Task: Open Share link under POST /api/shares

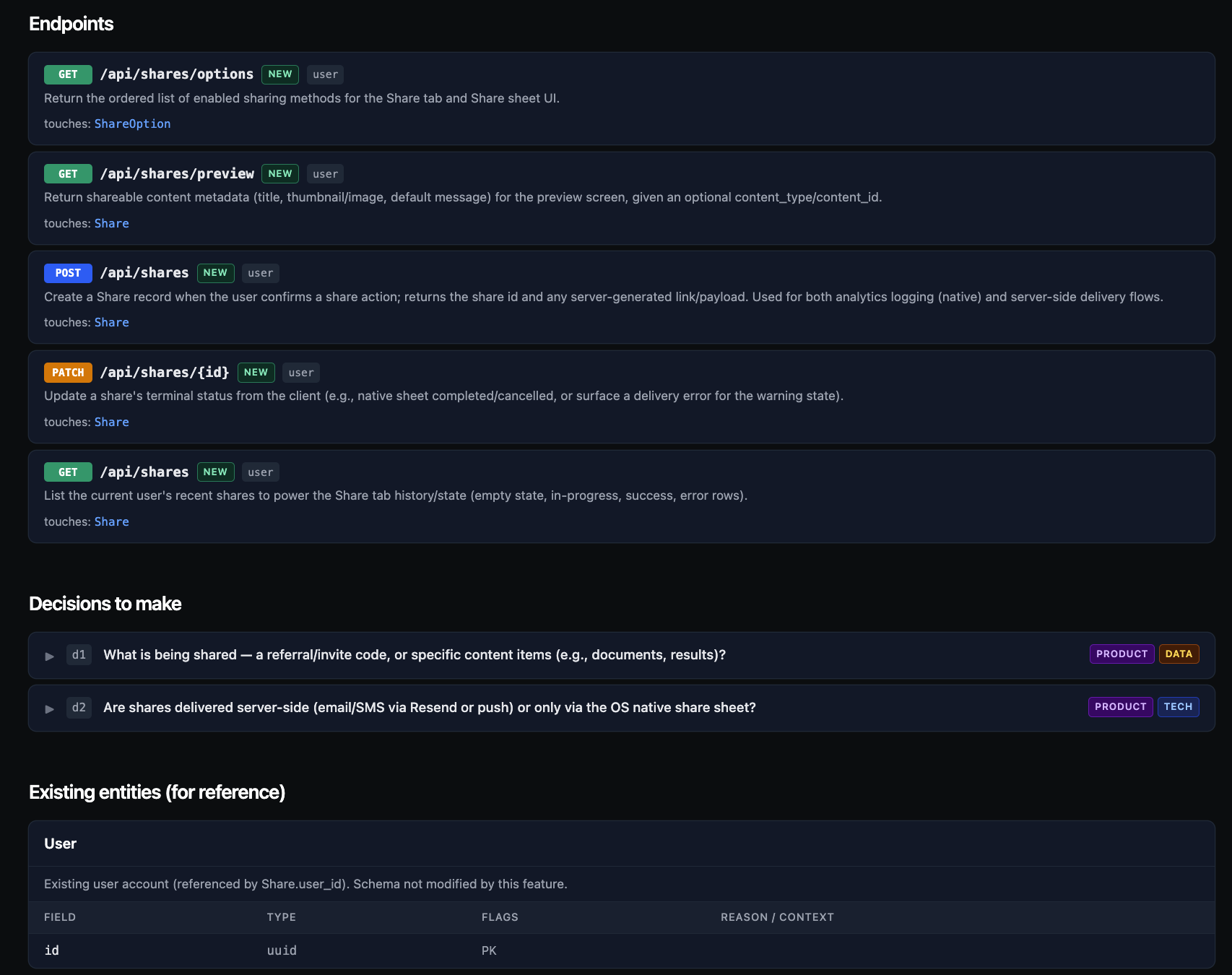Action: (x=112, y=322)
